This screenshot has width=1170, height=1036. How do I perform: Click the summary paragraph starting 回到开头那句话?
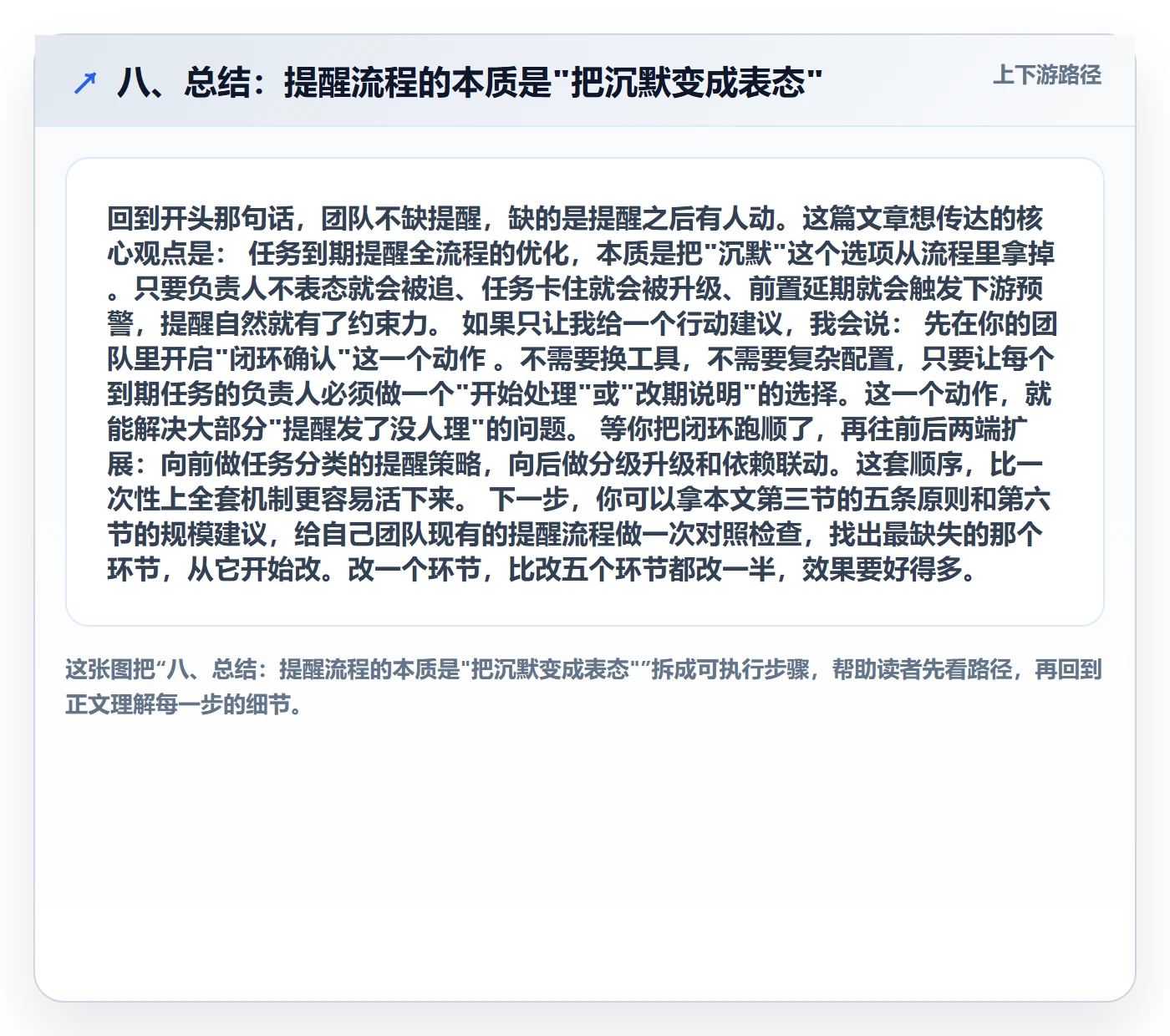(x=581, y=394)
